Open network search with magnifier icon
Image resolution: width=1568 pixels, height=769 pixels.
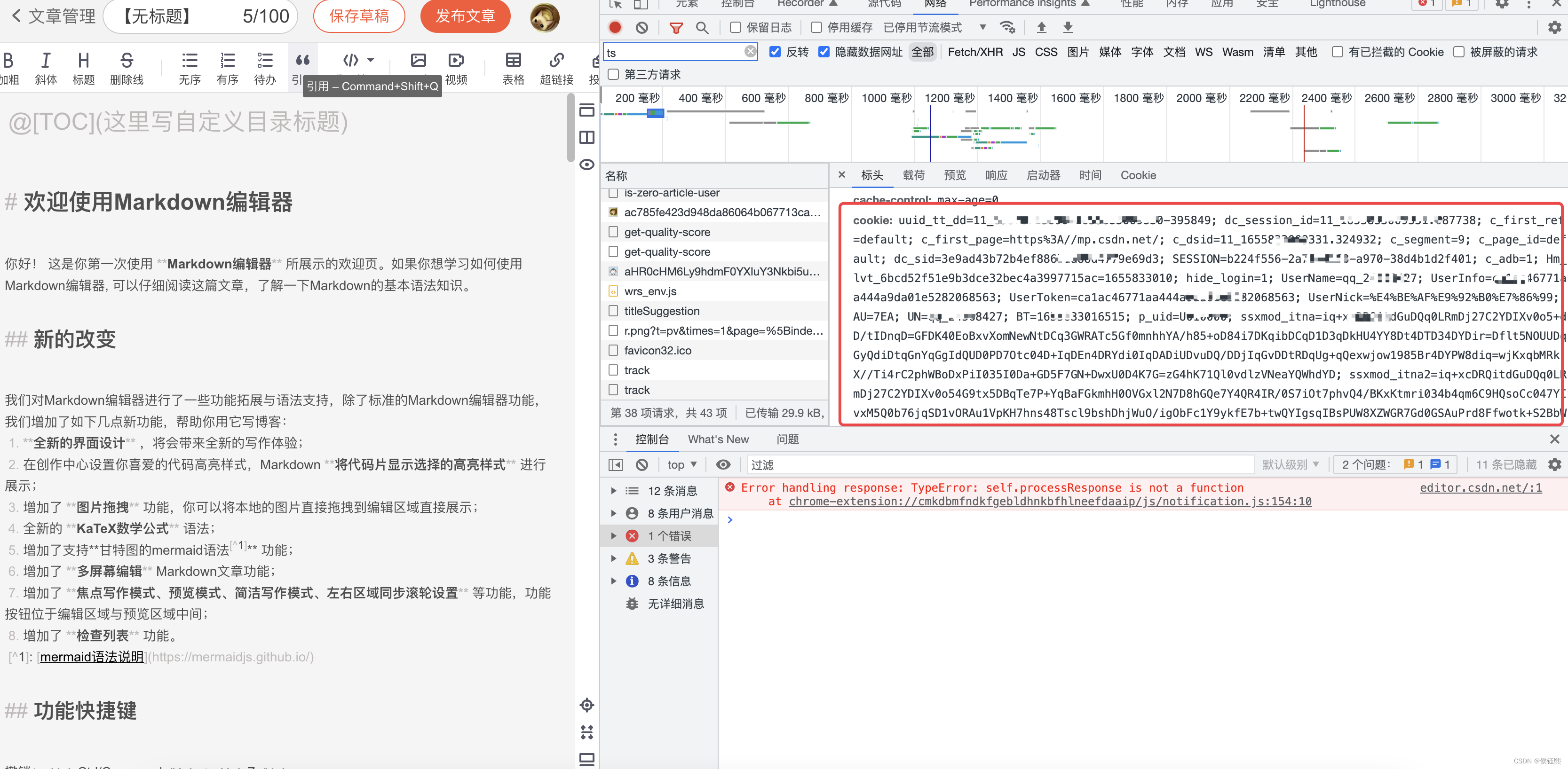pos(702,27)
